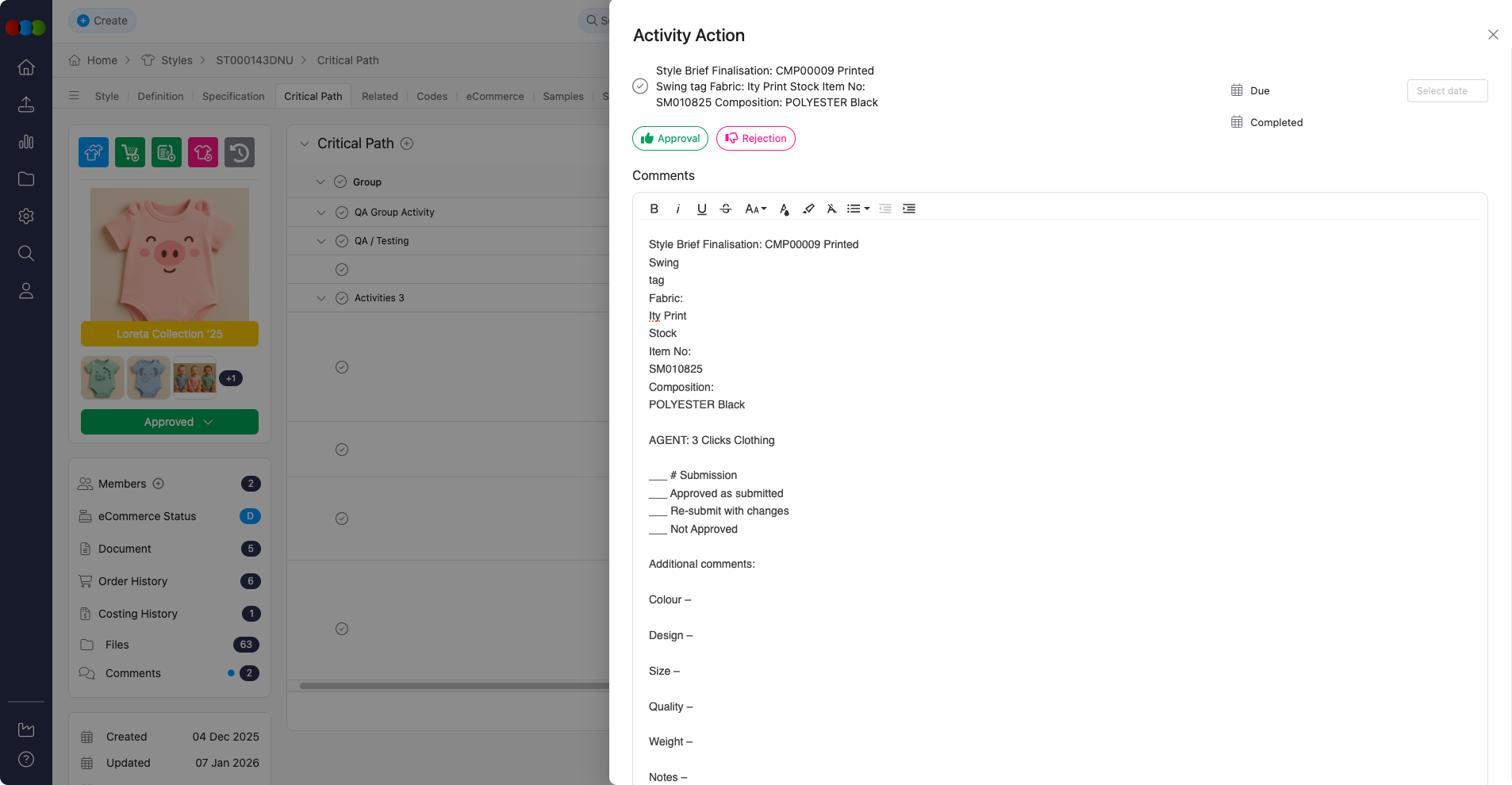Click the Due date input field

pyautogui.click(x=1447, y=90)
